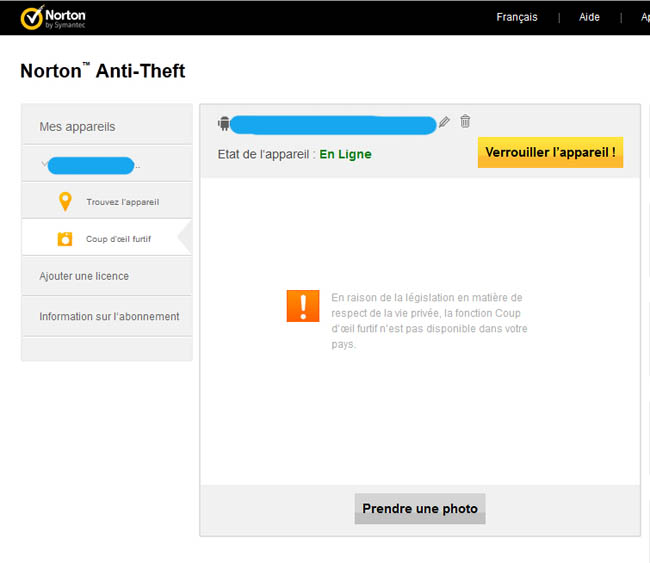Select the redacted device name in sidebar

pyautogui.click(x=91, y=166)
